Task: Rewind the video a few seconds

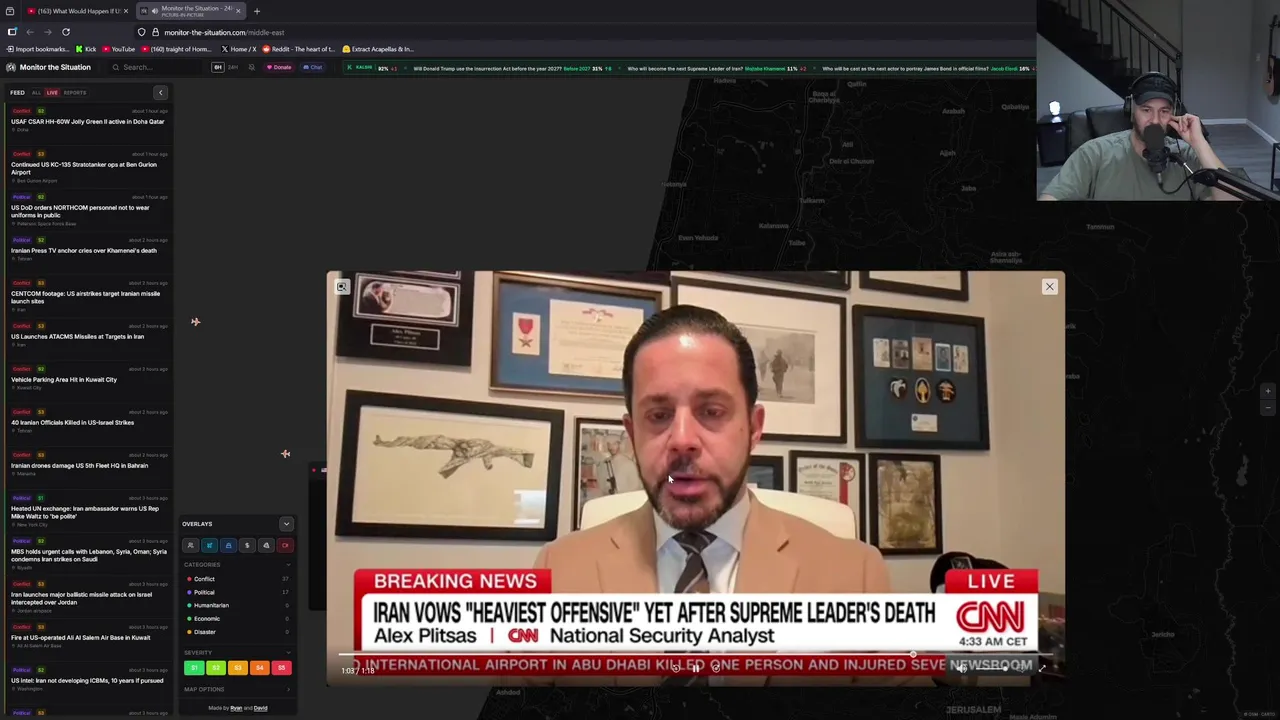Action: pyautogui.click(x=676, y=668)
